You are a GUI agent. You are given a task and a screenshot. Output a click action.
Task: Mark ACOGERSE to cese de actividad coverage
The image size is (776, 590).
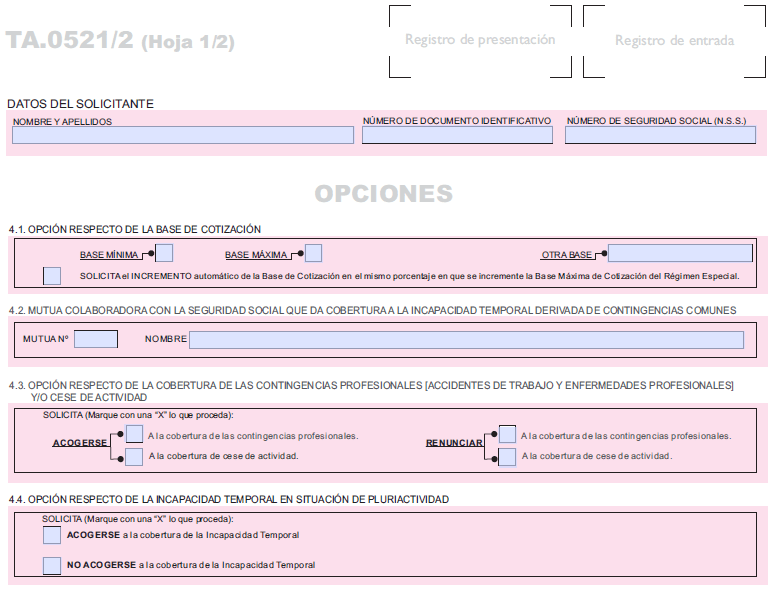click(135, 457)
